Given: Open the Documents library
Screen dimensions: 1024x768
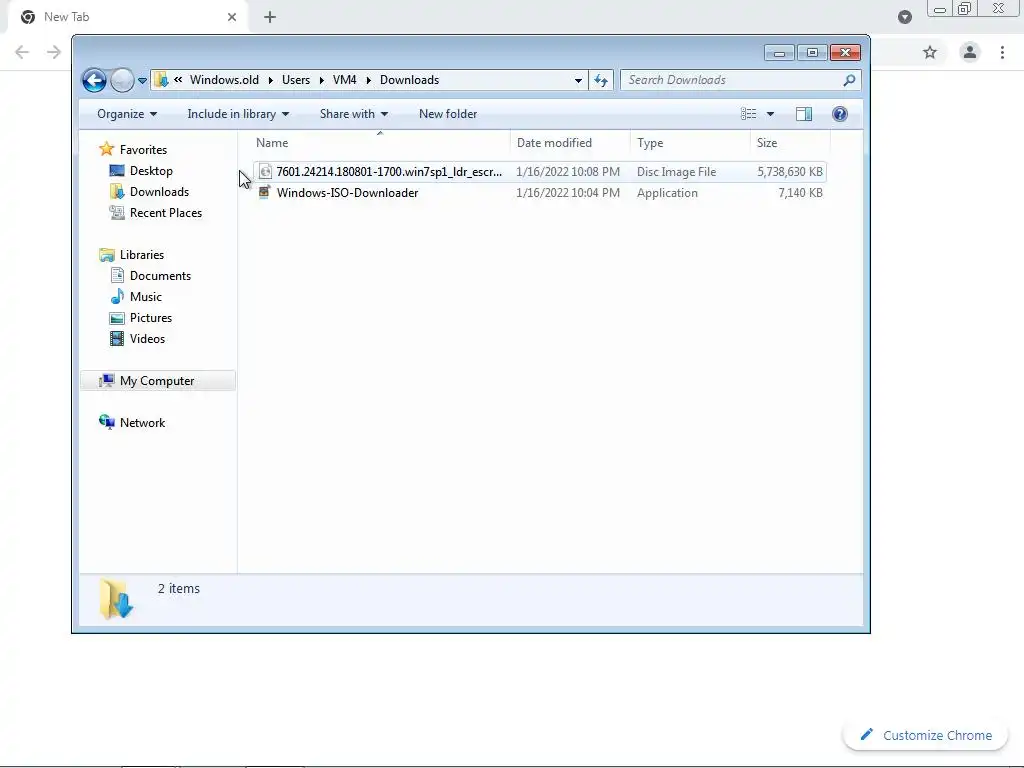Looking at the screenshot, I should [160, 276].
